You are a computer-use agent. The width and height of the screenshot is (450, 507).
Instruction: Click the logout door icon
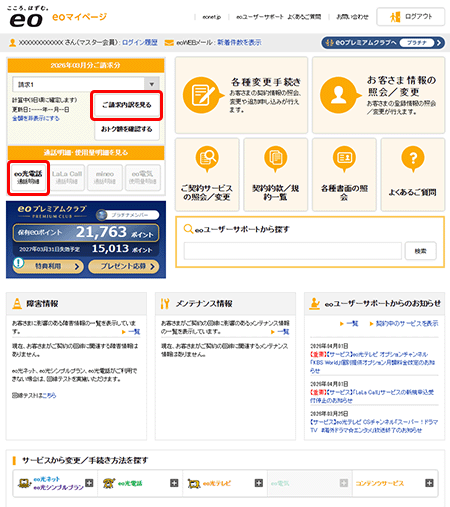[x=395, y=17]
